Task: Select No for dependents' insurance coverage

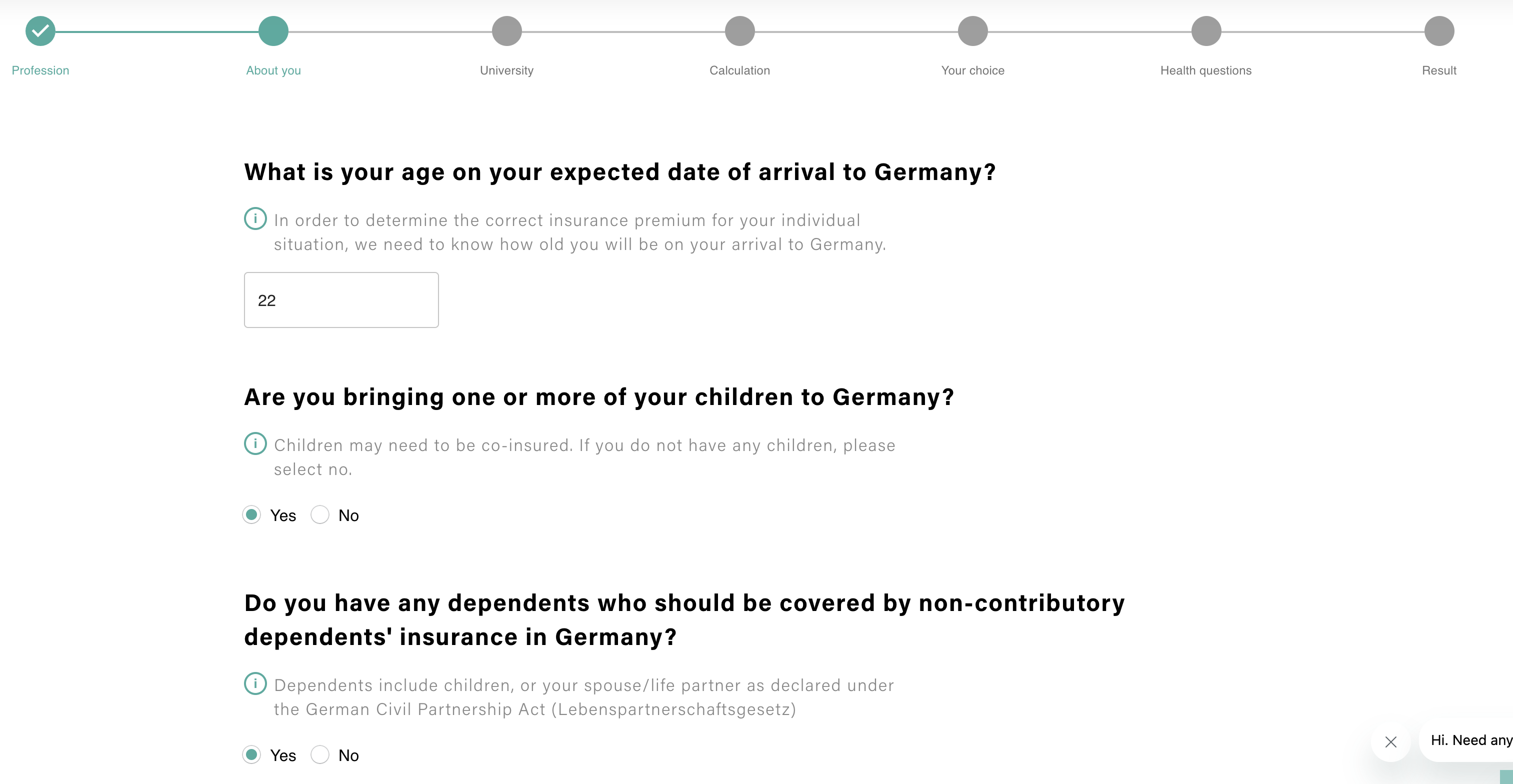Action: [x=319, y=754]
